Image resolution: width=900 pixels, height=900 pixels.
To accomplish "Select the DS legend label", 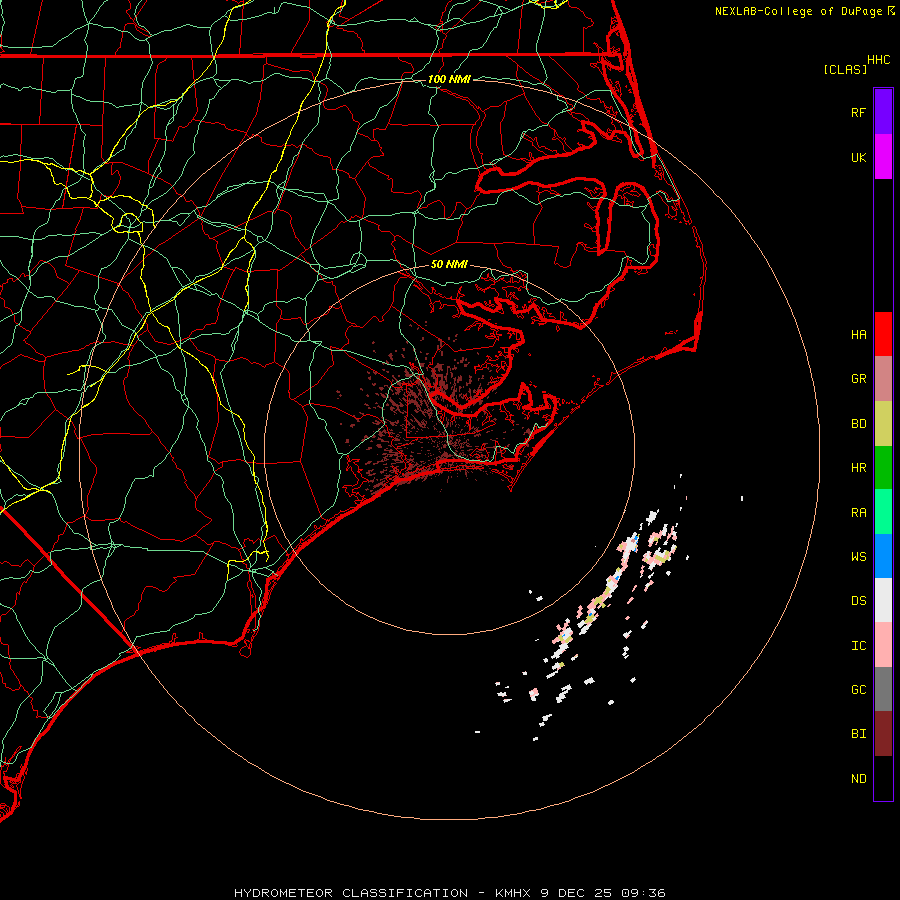I will coord(858,601).
